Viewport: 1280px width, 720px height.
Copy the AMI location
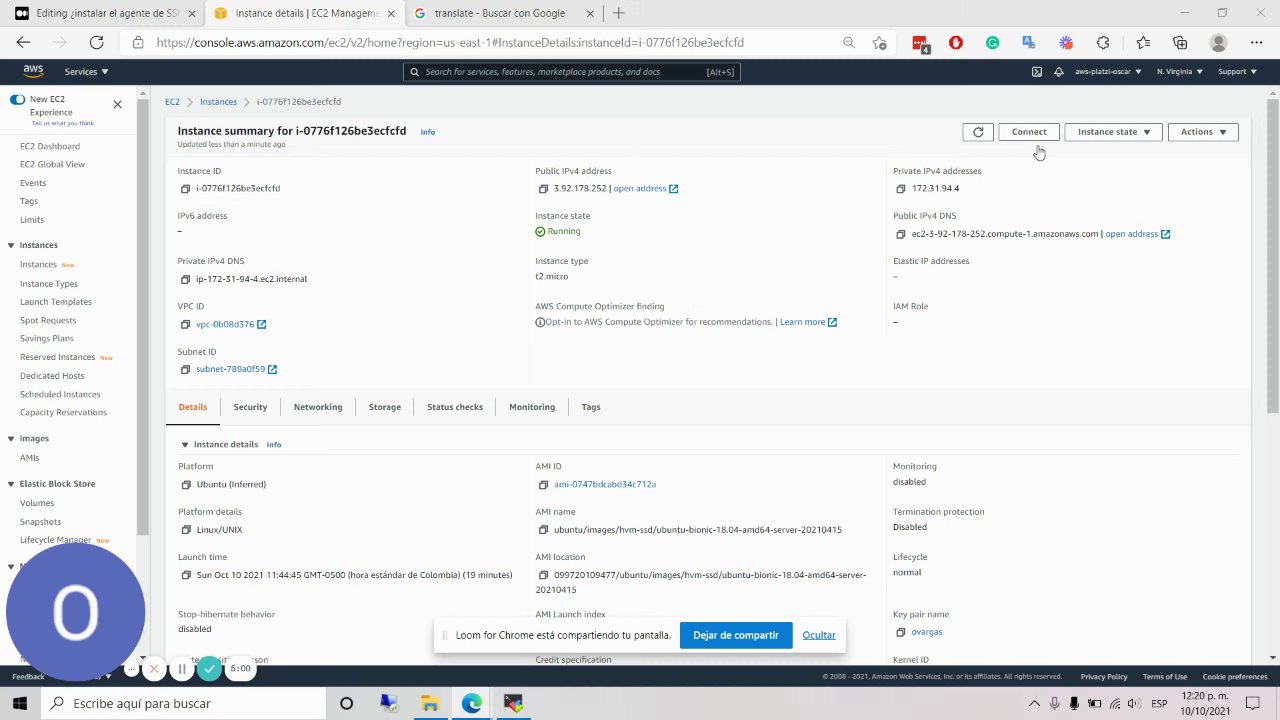pos(543,575)
